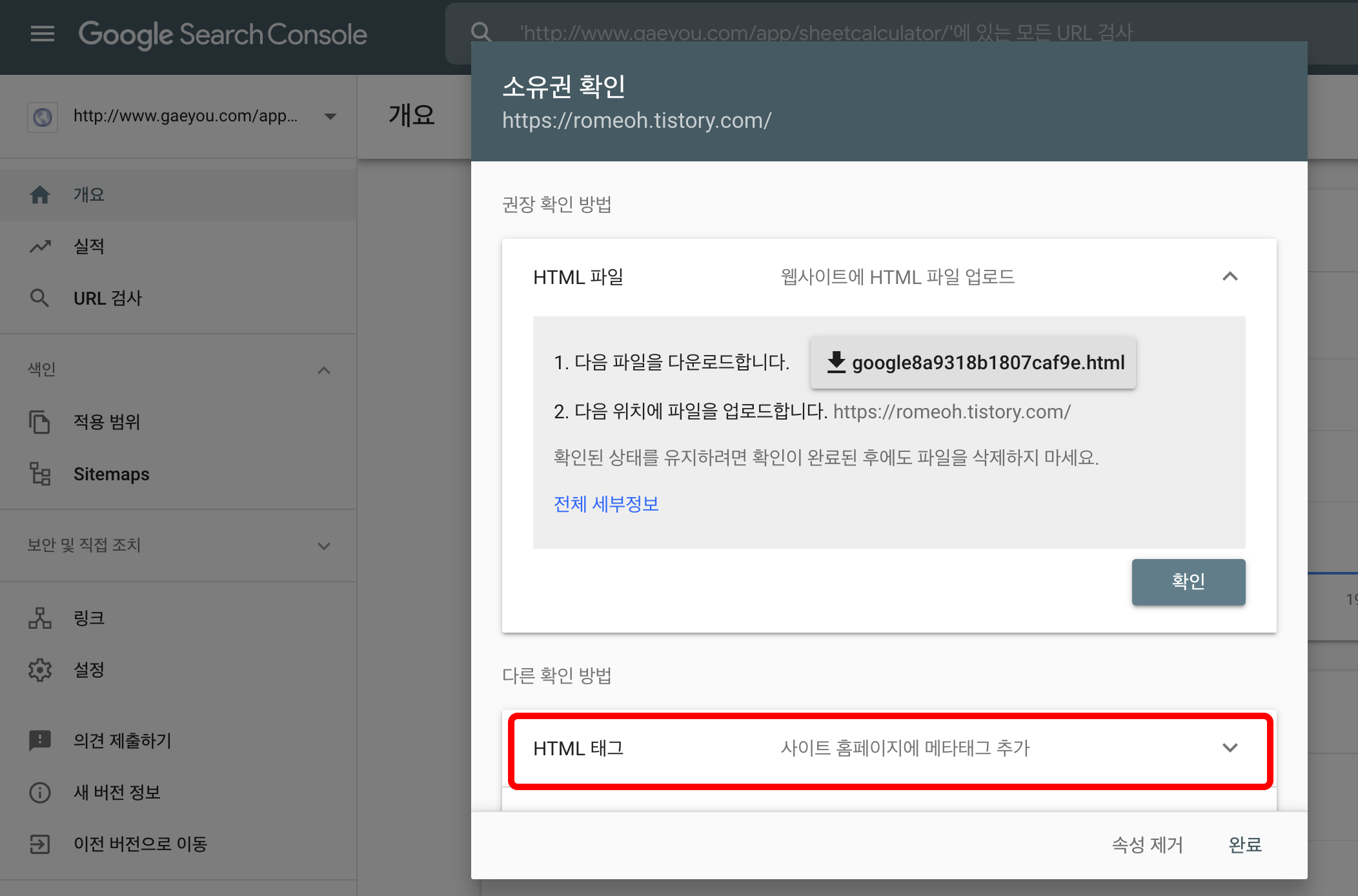Click the 확인 verify button
Screen dimensions: 1358x896
pyautogui.click(x=1188, y=582)
